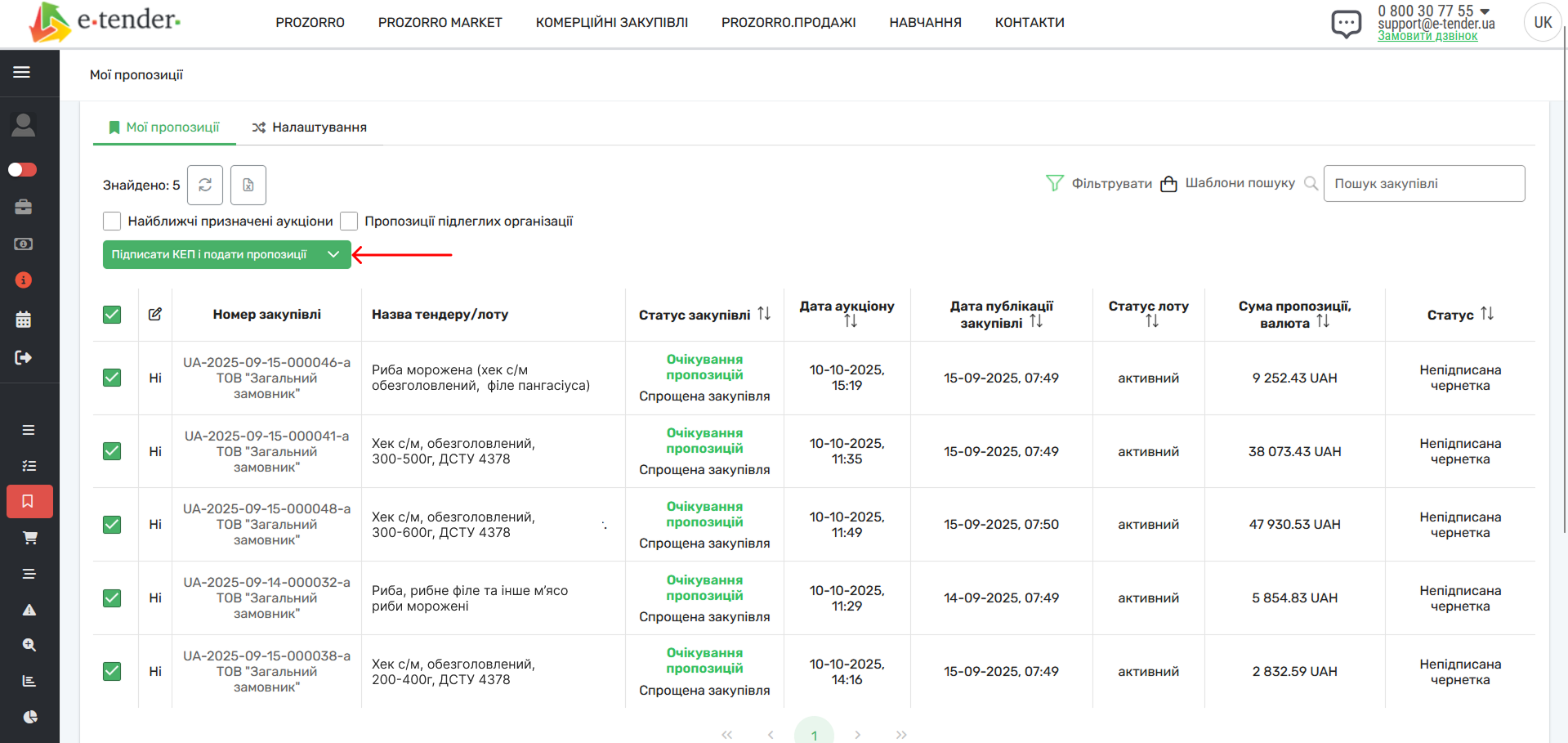
Task: Click the logout arrow sidebar icon
Action: [x=24, y=357]
